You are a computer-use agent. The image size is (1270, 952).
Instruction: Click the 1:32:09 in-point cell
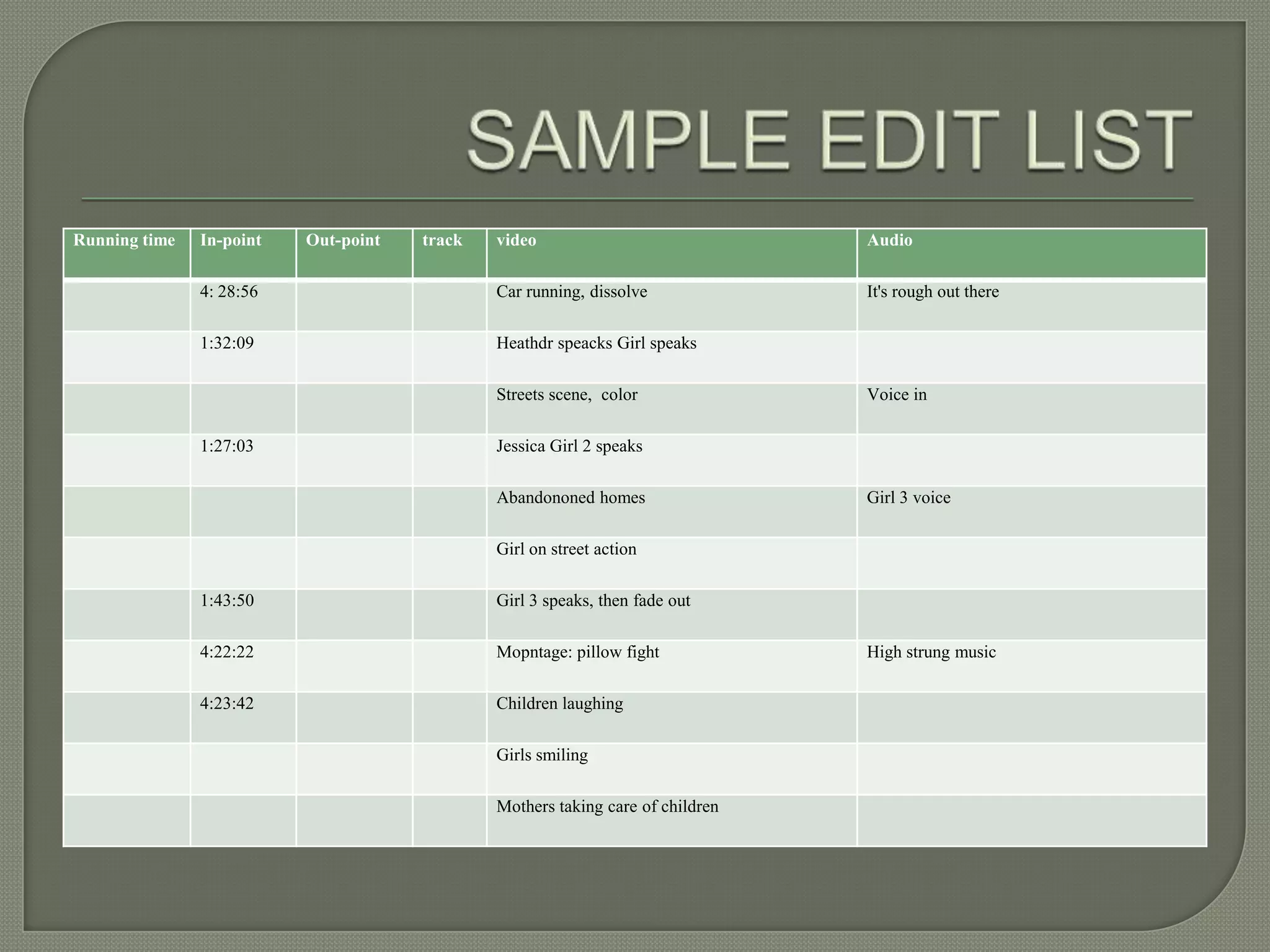(243, 357)
